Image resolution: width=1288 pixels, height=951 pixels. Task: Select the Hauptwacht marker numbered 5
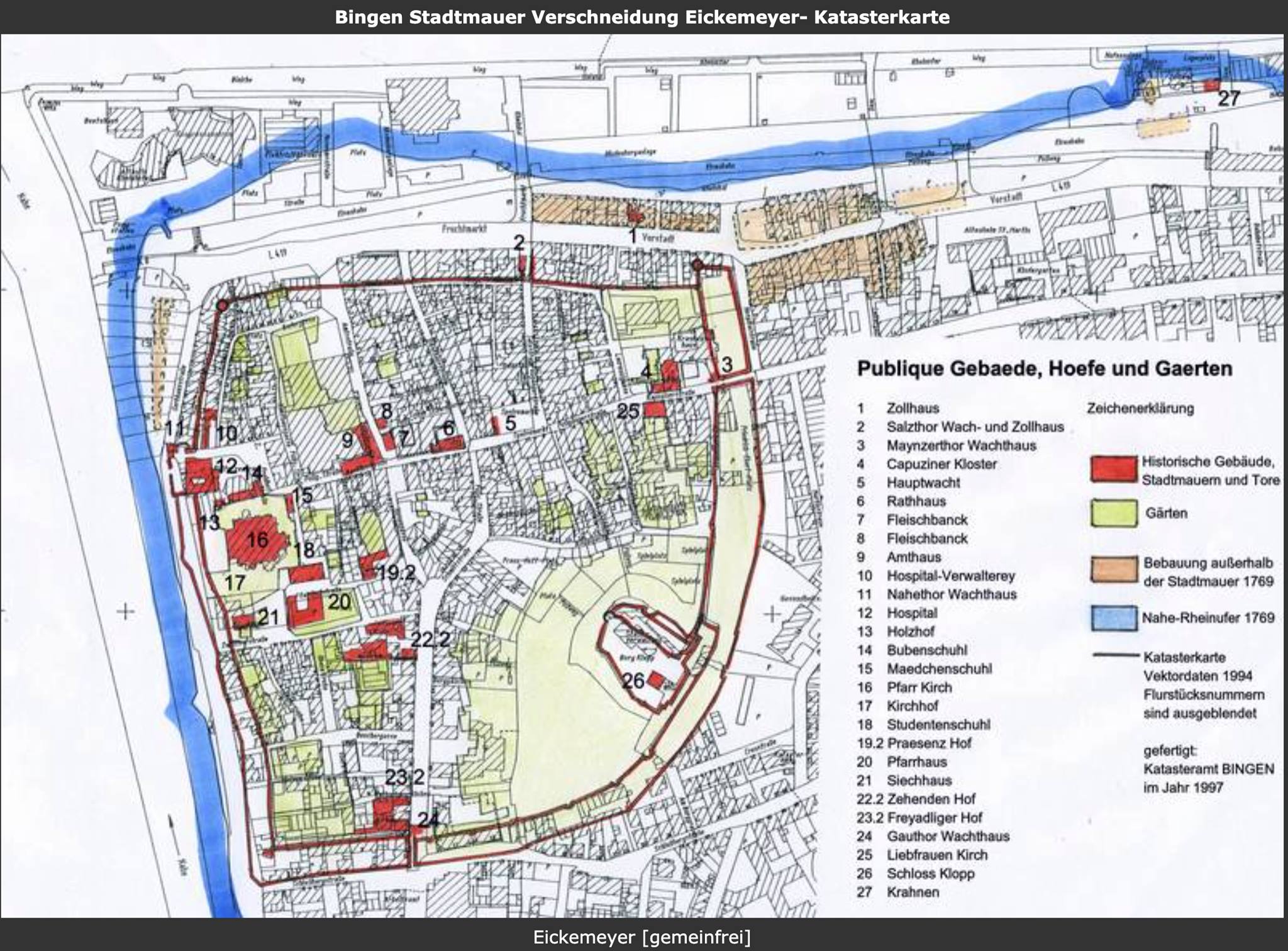[x=510, y=423]
